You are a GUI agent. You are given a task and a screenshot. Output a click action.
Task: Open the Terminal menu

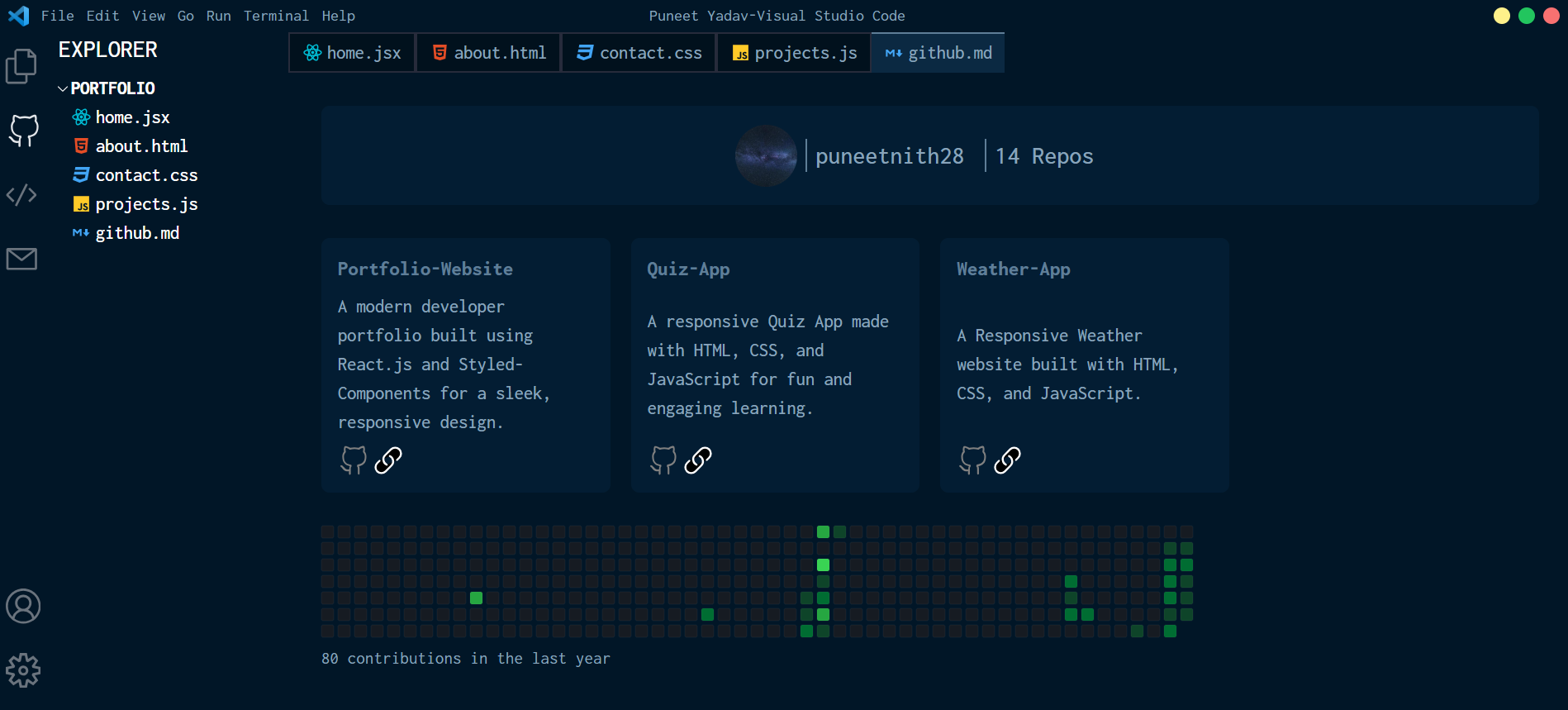[276, 16]
